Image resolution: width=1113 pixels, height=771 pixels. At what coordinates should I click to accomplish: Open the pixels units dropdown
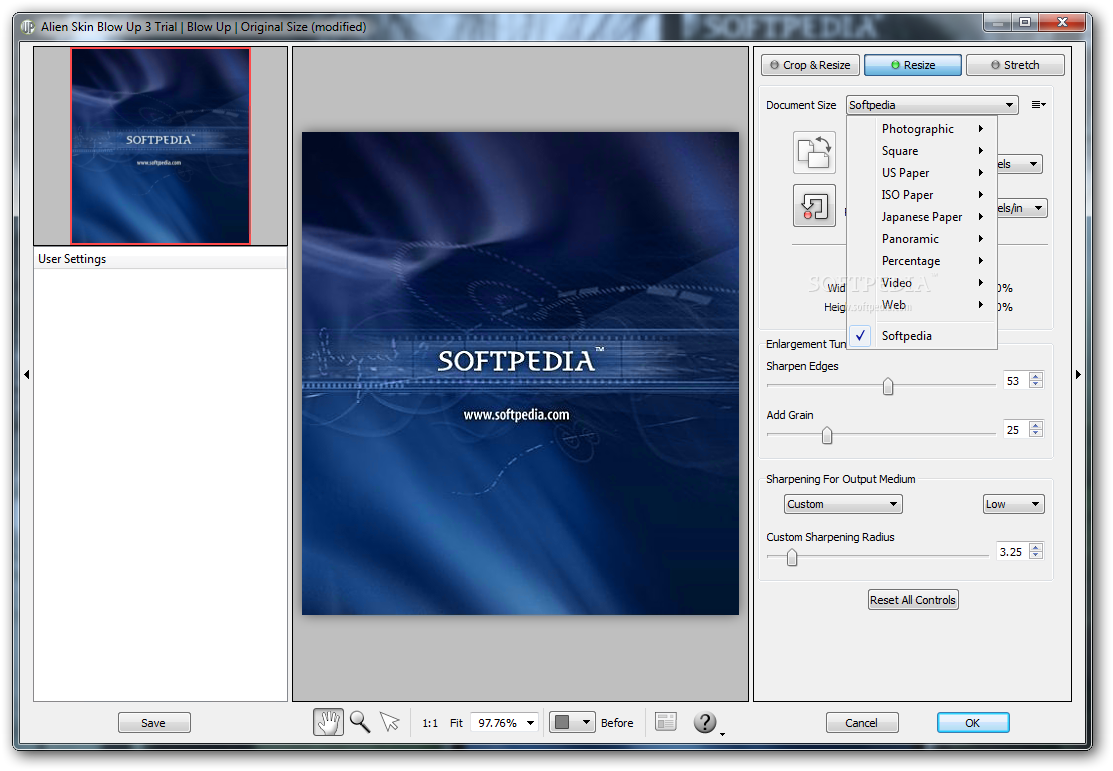1020,164
